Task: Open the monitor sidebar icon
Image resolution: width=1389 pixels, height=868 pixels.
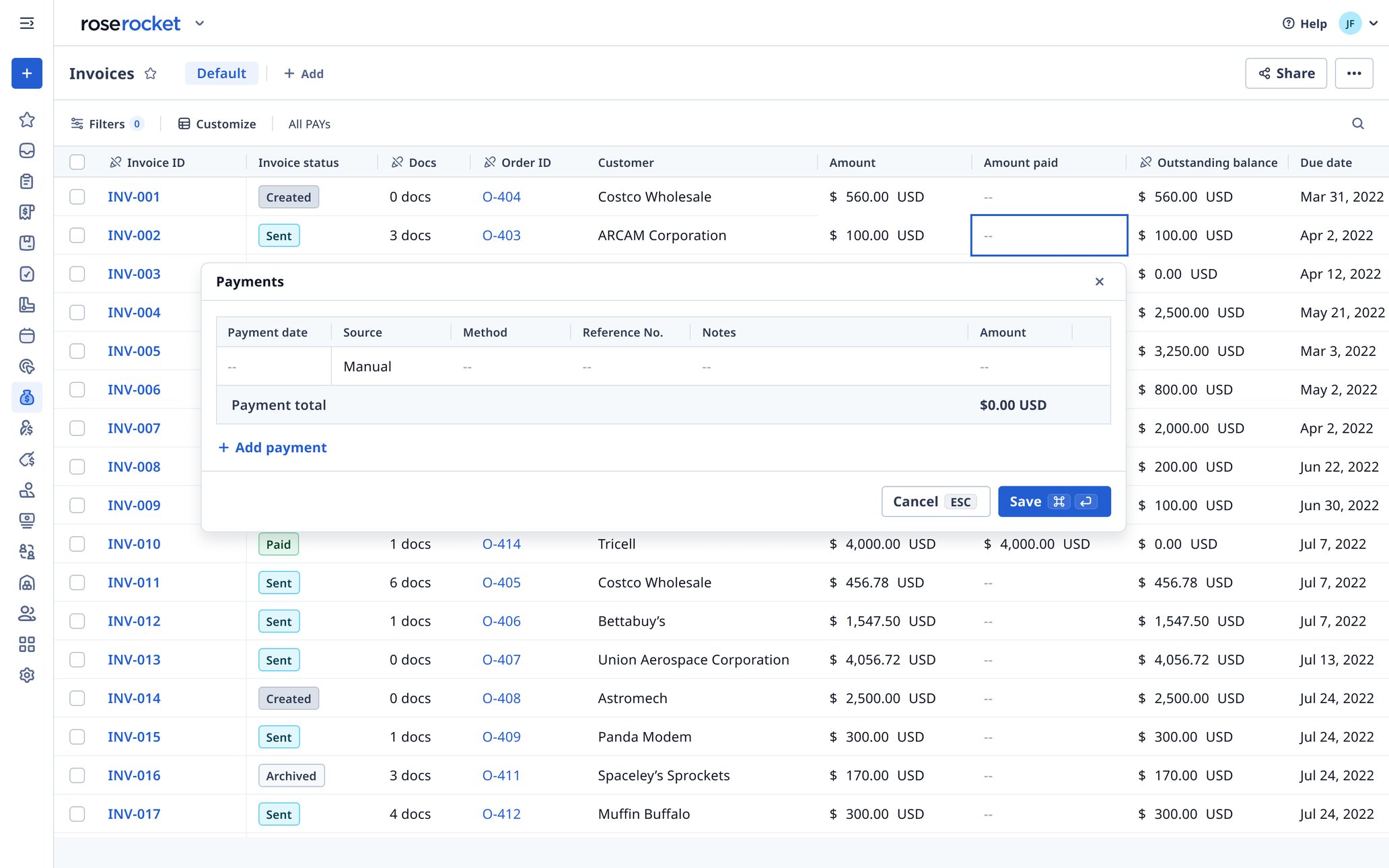Action: click(27, 521)
